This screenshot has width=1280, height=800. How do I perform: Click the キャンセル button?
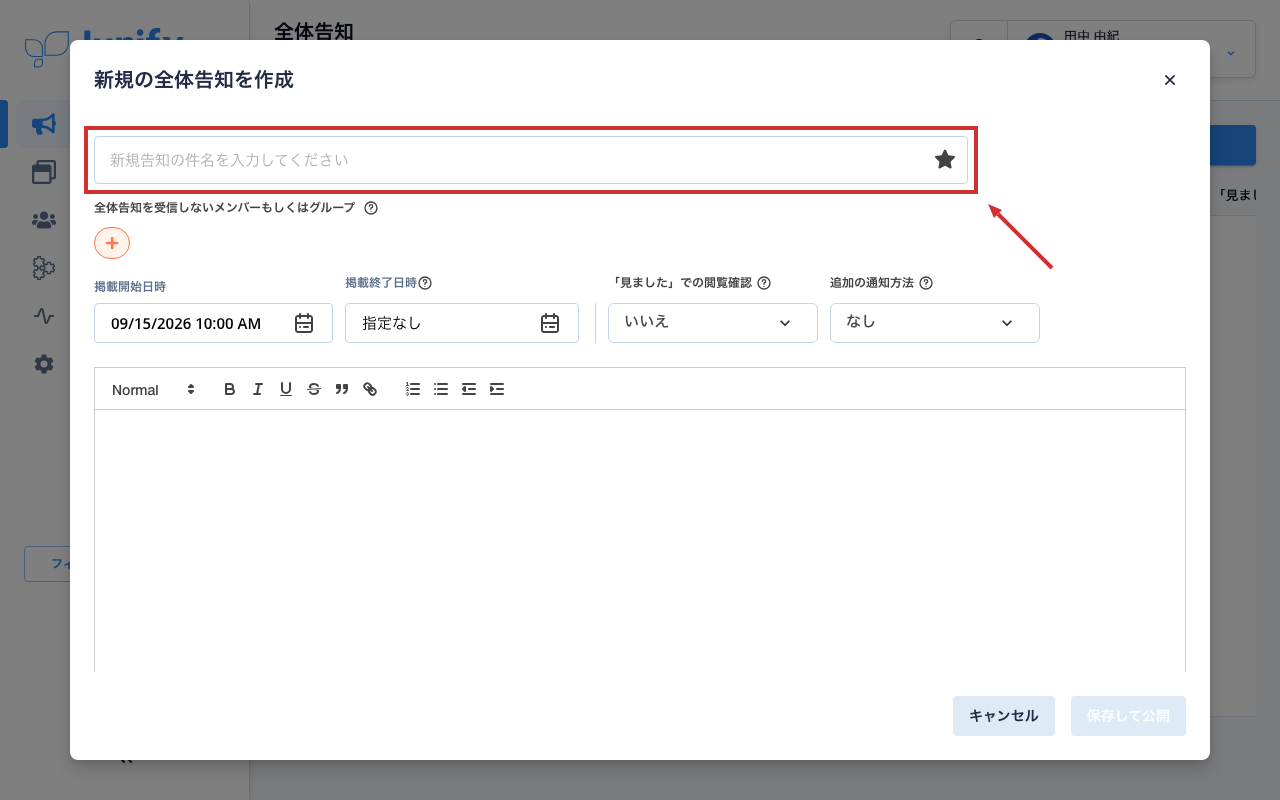pos(1004,716)
